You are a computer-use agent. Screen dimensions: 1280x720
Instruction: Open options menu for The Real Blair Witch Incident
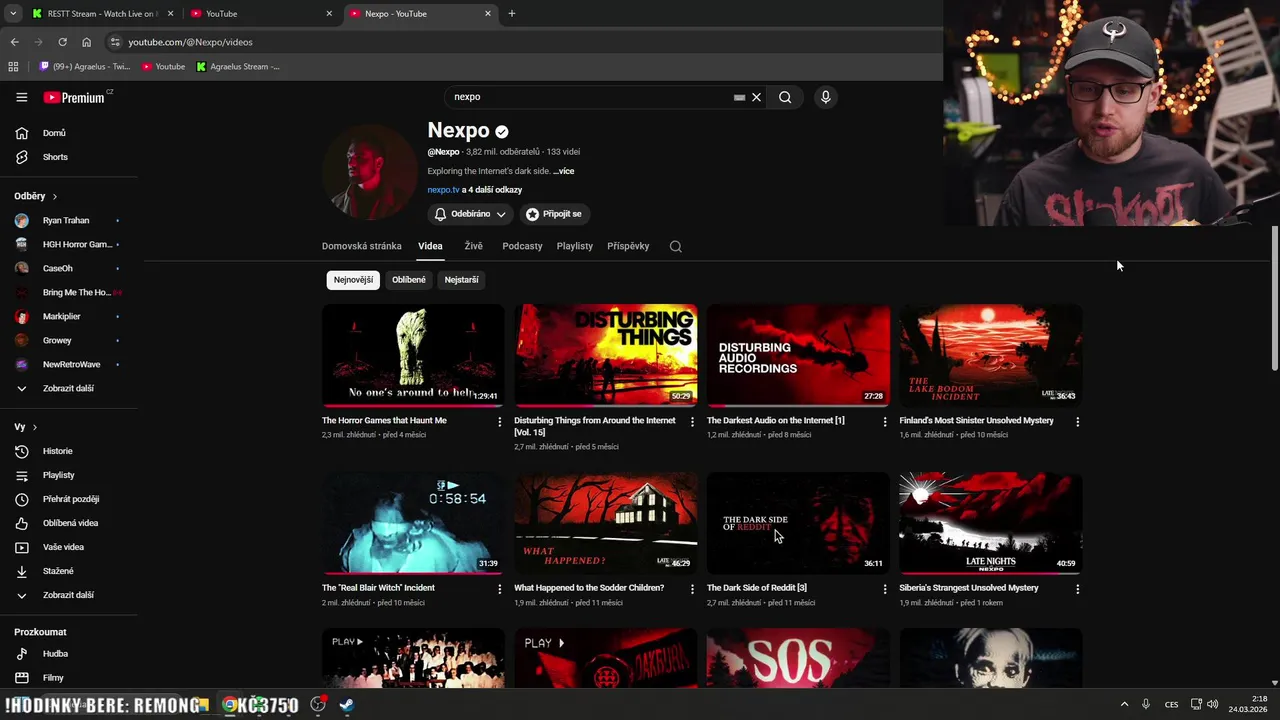tap(500, 589)
